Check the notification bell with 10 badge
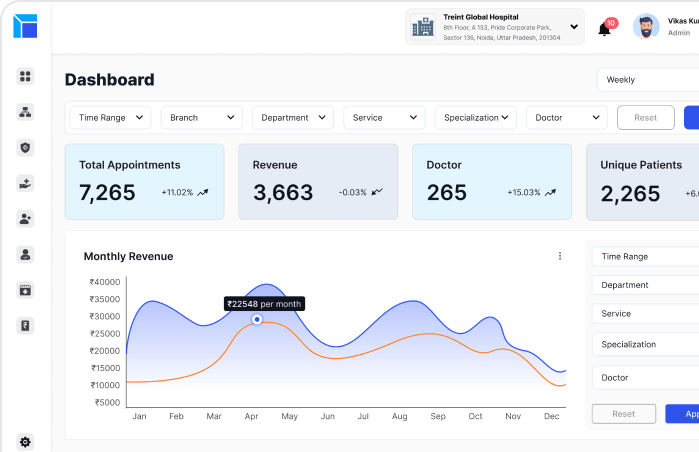The image size is (699, 452). click(604, 29)
